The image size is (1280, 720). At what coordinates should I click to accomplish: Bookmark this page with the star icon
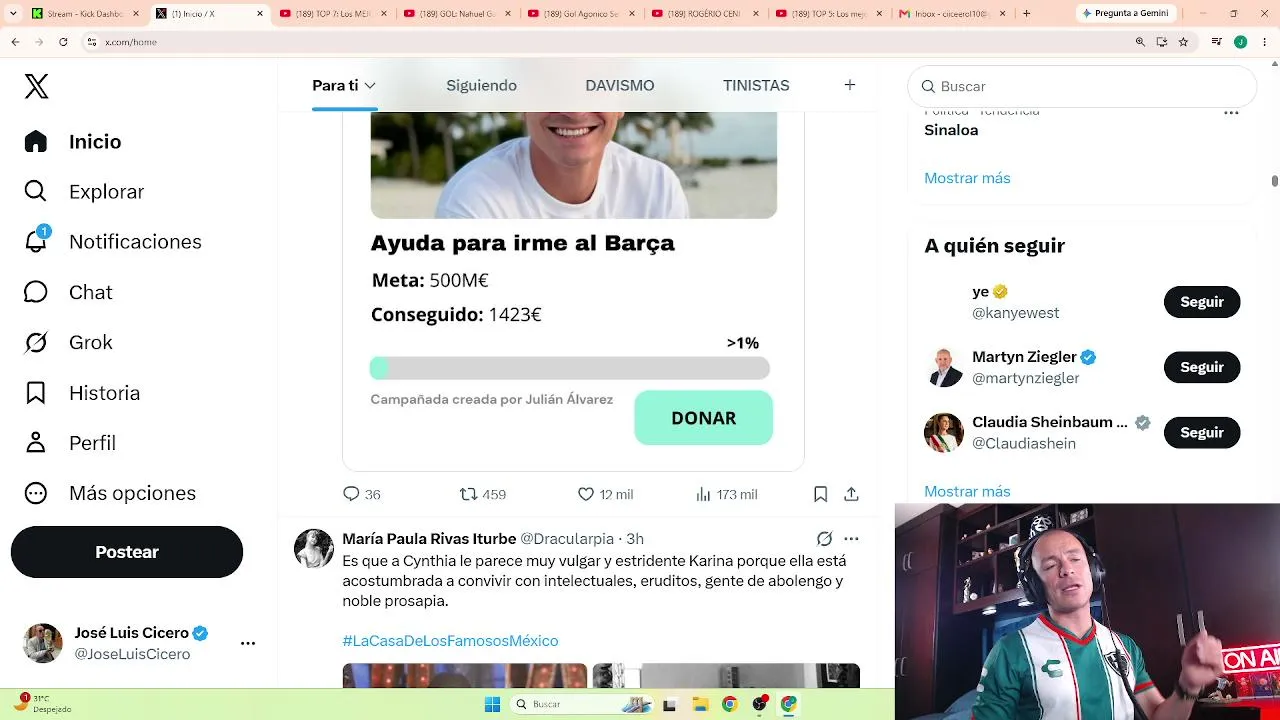[x=1183, y=42]
